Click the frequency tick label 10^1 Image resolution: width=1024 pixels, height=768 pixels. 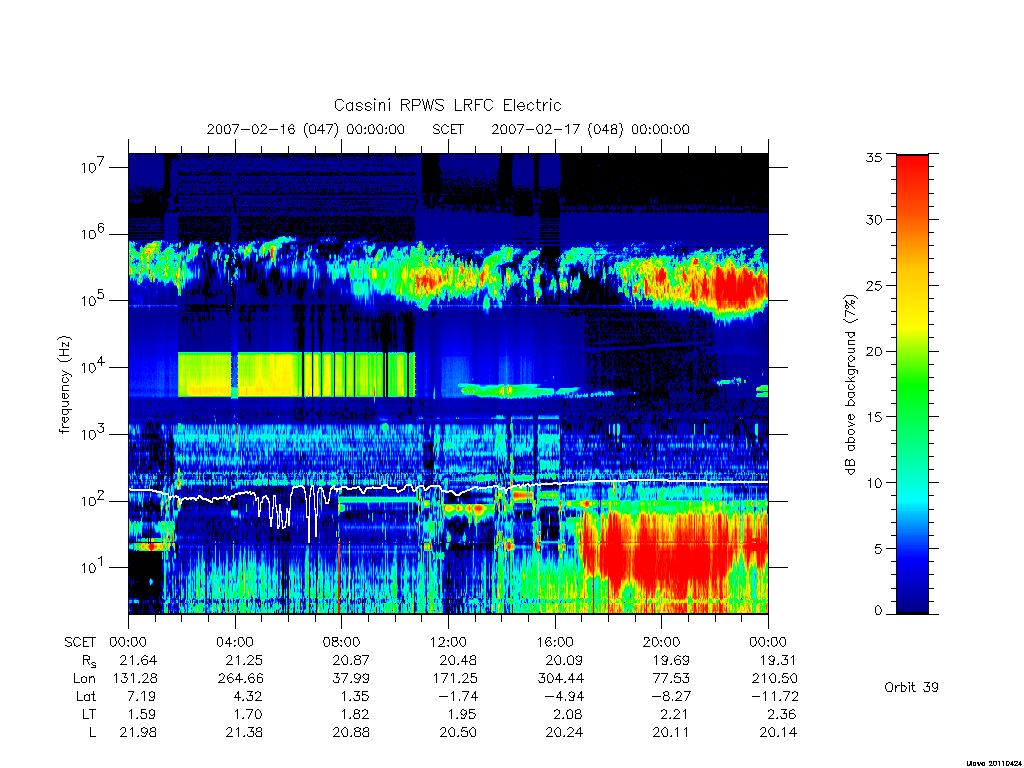pos(94,567)
